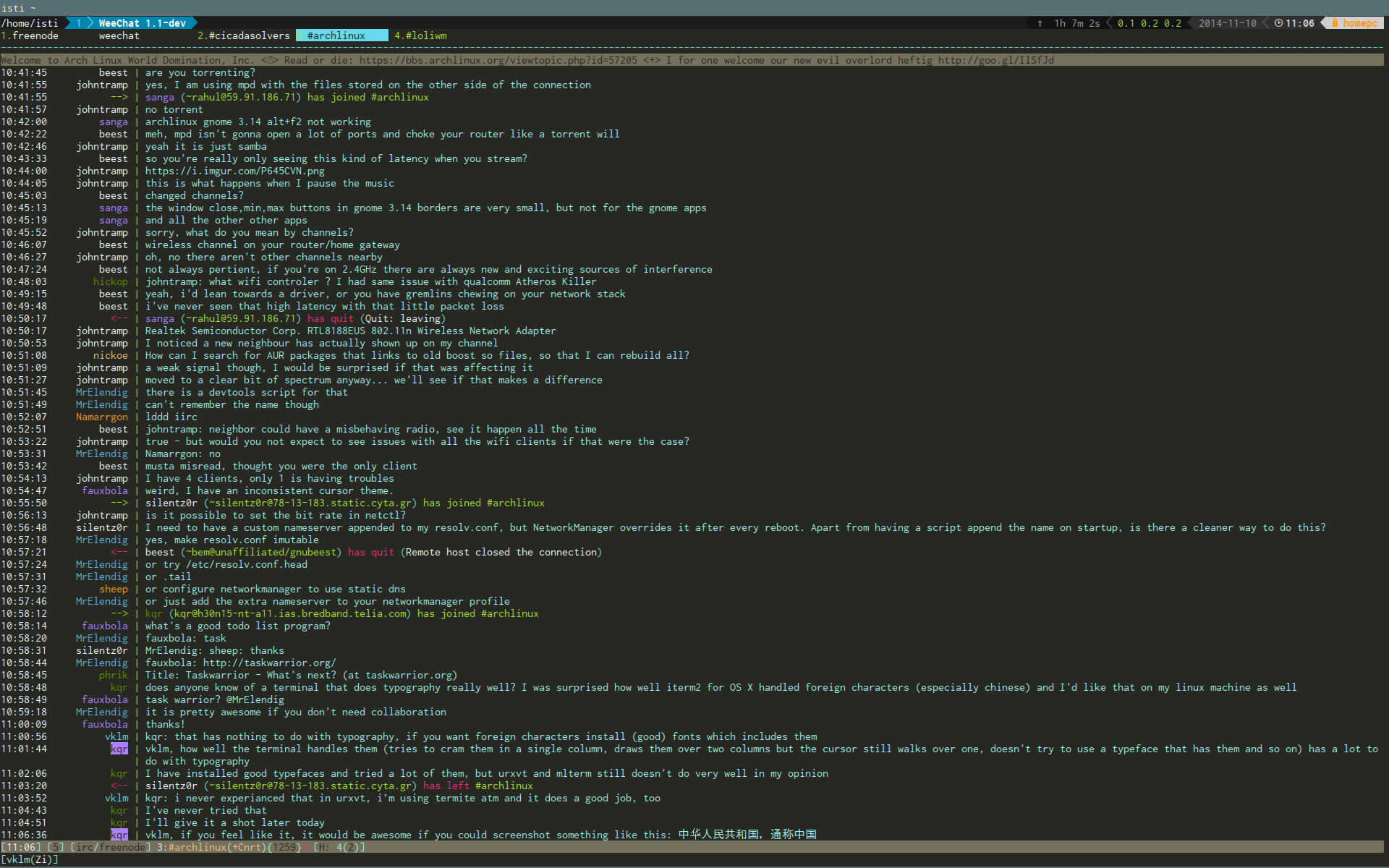Click the 'isti ~' terminal window title

(18, 8)
